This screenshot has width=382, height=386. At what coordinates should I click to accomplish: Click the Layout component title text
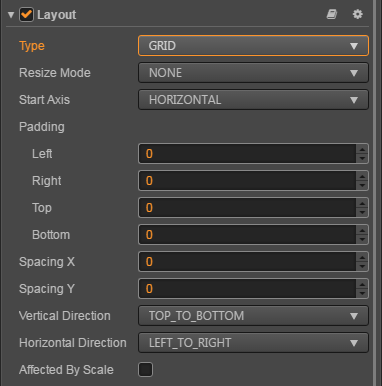coord(57,15)
